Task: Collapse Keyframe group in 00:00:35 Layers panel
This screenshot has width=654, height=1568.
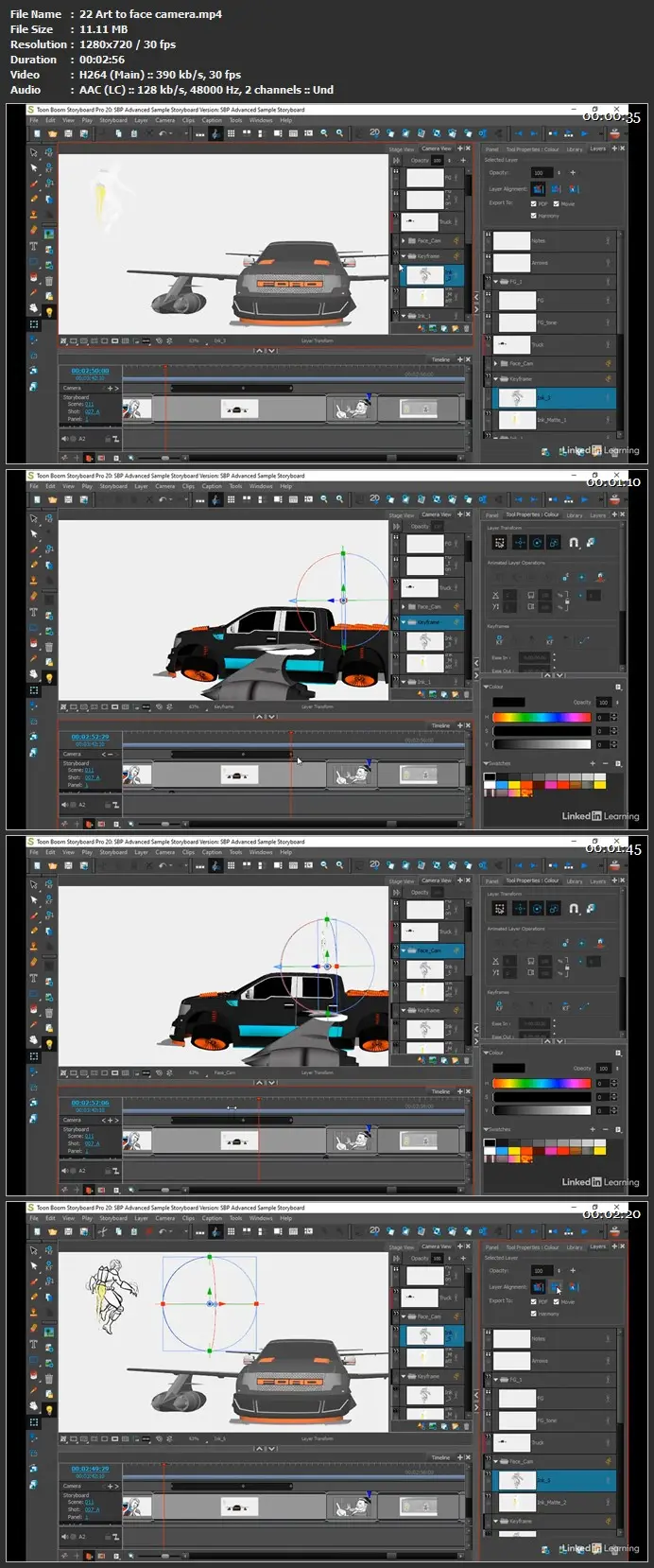Action: coord(496,379)
